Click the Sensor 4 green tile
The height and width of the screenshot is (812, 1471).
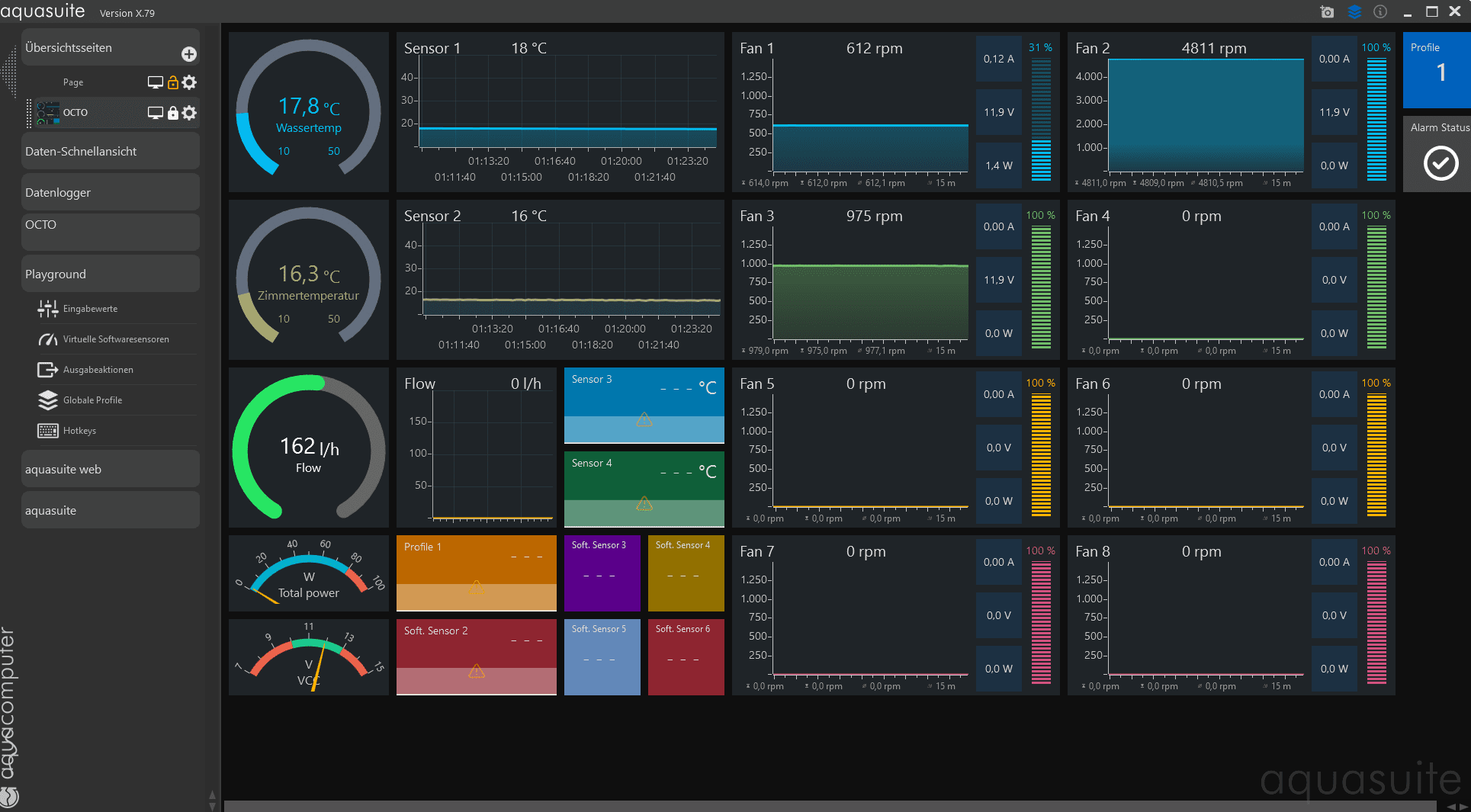click(644, 489)
